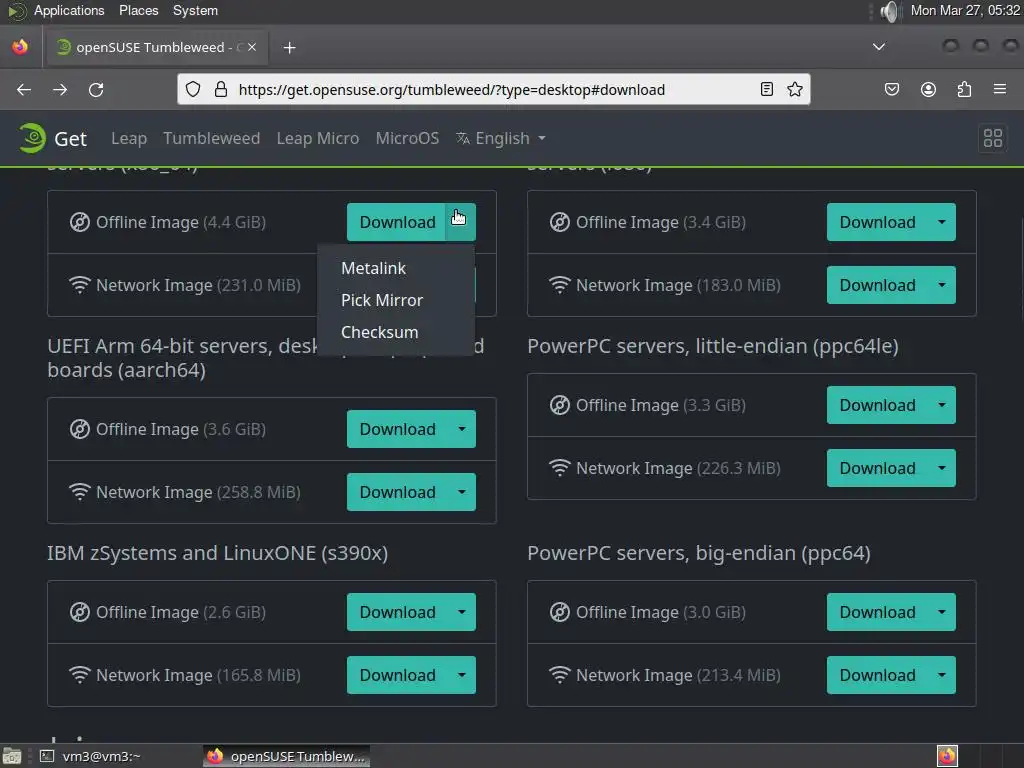Expand the 258.8 MiB Network Image download options
The height and width of the screenshot is (768, 1024).
[462, 492]
